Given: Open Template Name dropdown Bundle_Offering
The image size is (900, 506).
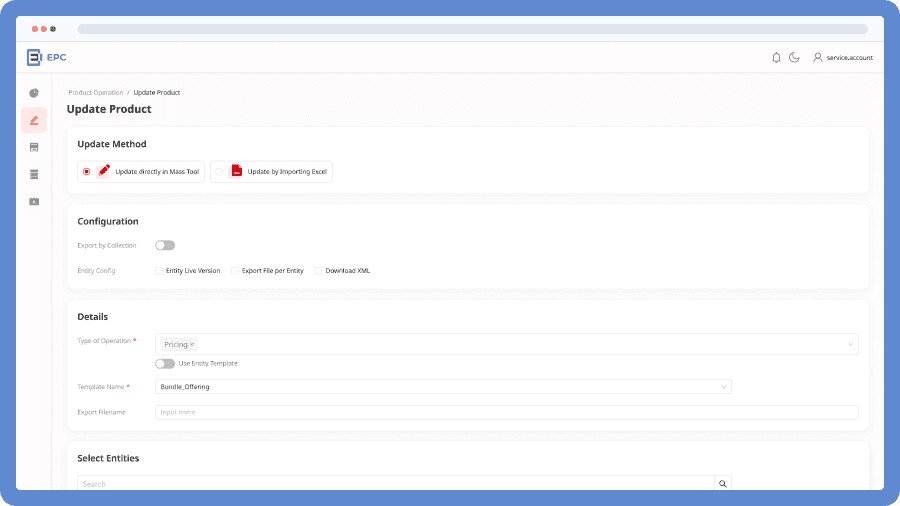Looking at the screenshot, I should (443, 387).
